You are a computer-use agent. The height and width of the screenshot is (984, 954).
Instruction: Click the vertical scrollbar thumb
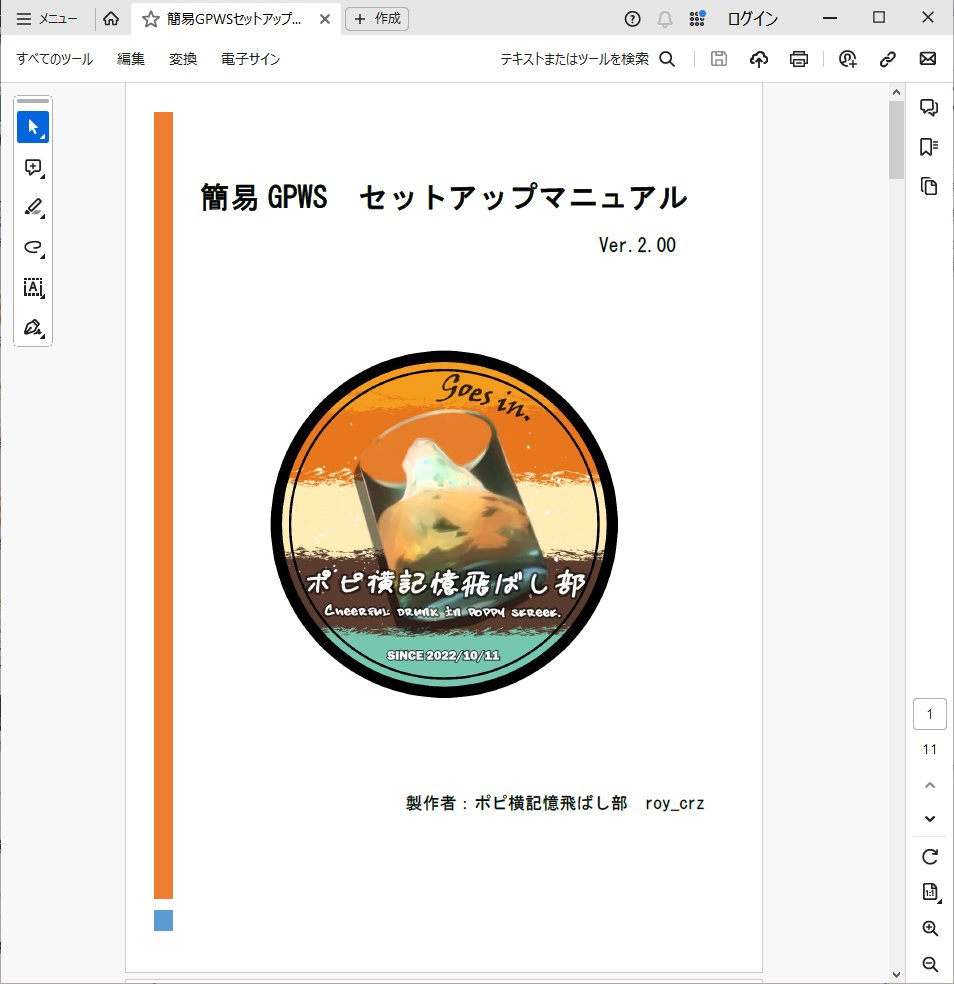coord(896,140)
